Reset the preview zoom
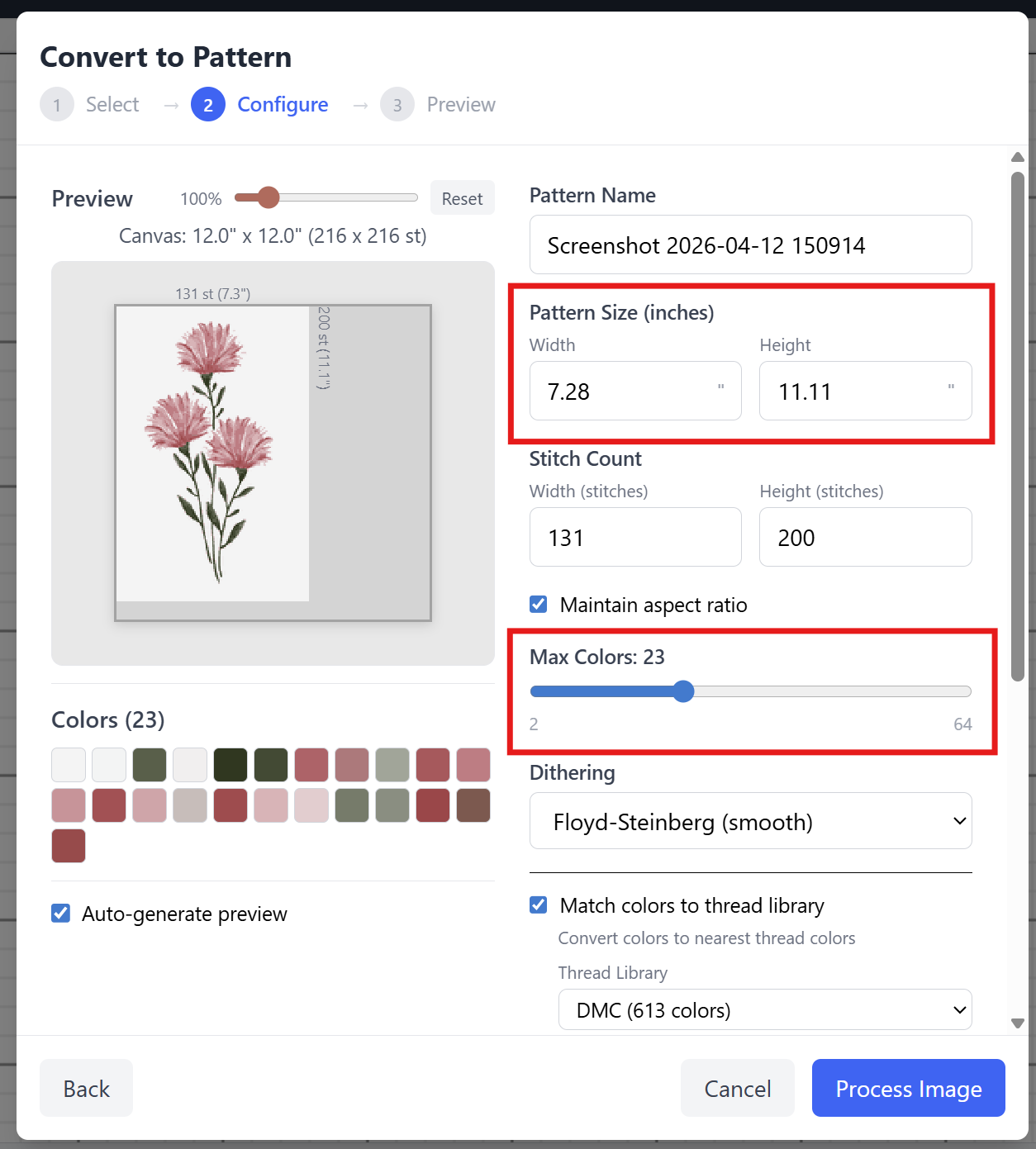 point(462,198)
